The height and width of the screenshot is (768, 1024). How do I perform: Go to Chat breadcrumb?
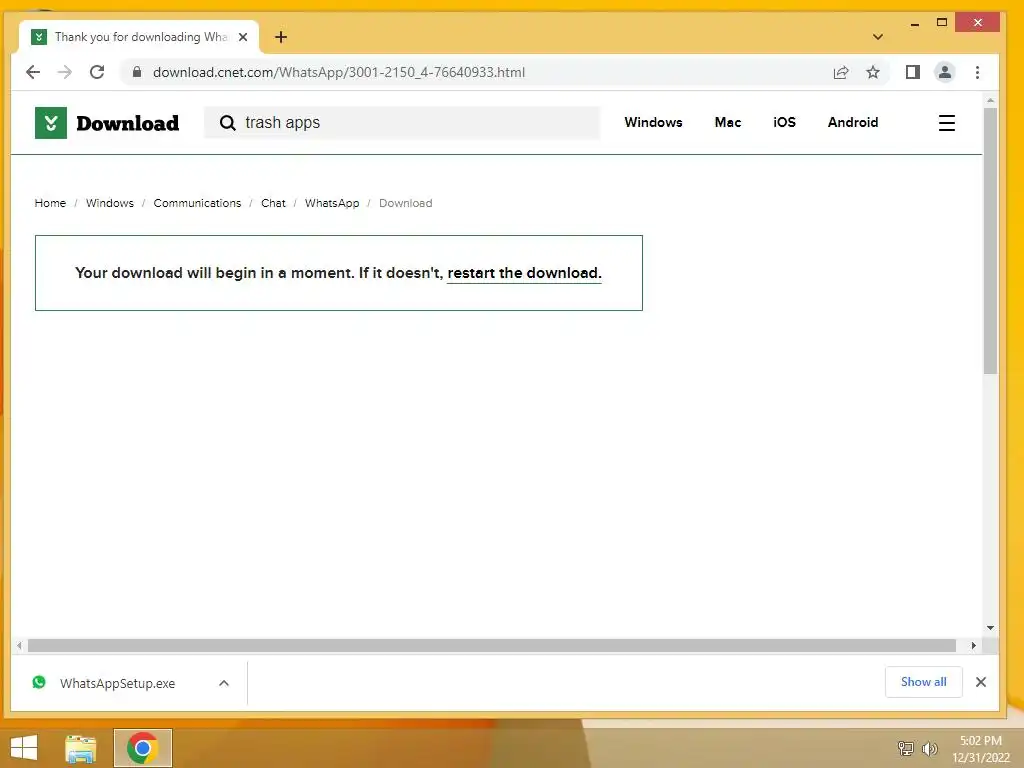click(x=273, y=203)
